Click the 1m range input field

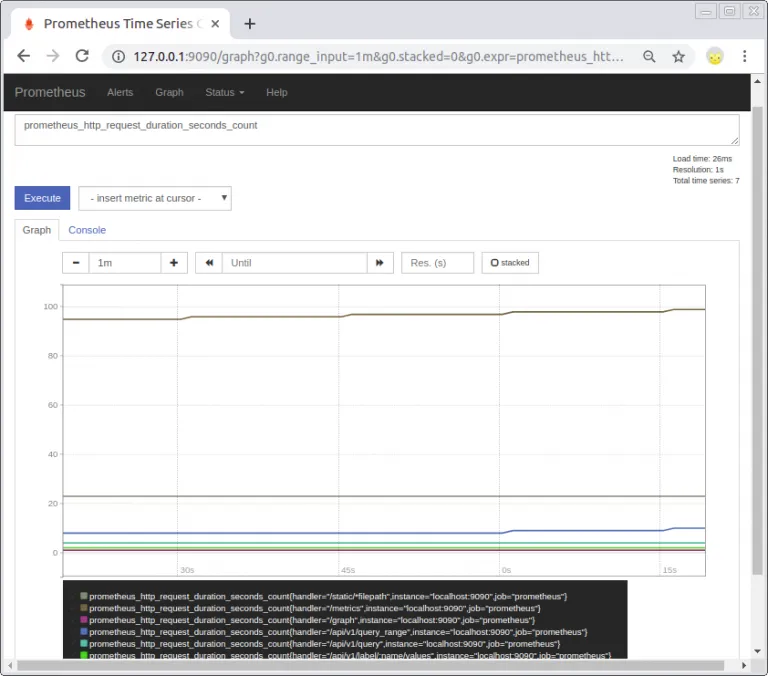click(125, 263)
